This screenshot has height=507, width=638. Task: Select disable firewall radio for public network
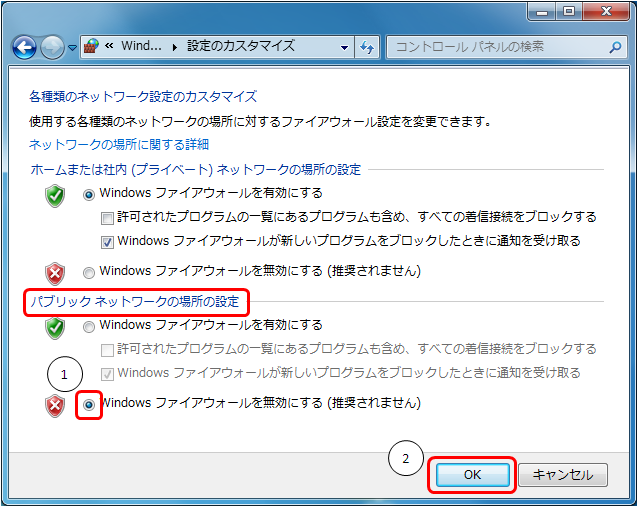[x=89, y=404]
